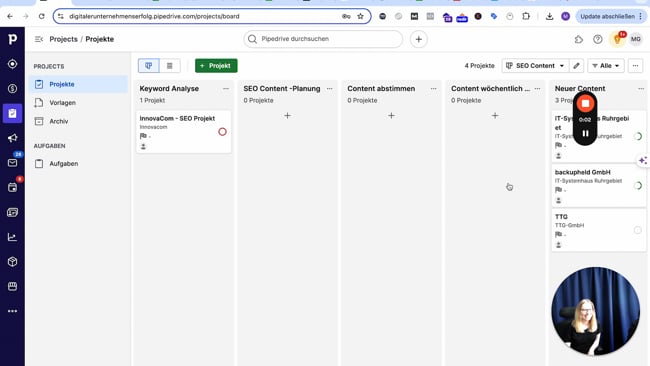Open SEO Content -Planung column options menu

[330, 88]
